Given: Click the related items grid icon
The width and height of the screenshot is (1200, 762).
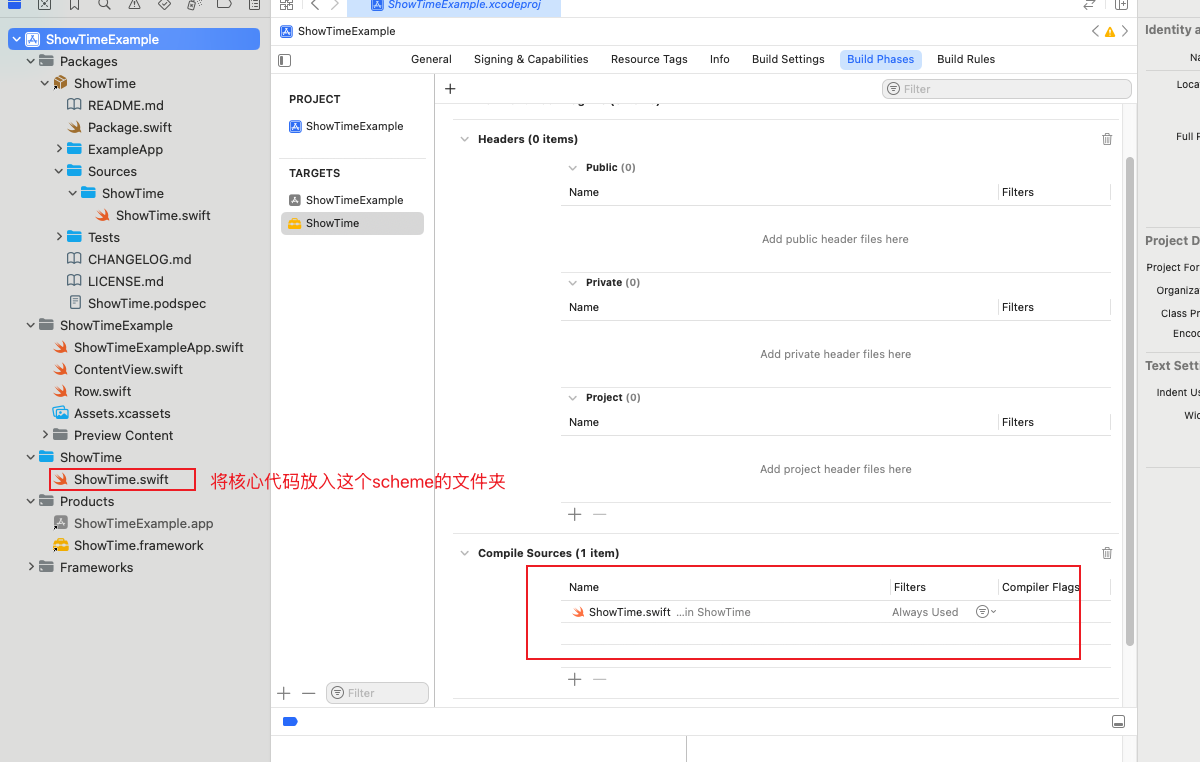Looking at the screenshot, I should 286,5.
